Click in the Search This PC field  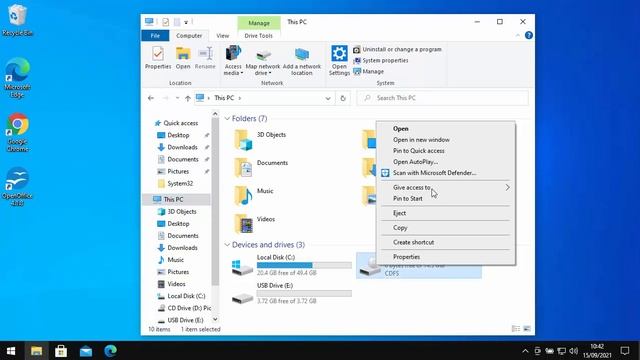[x=443, y=98]
